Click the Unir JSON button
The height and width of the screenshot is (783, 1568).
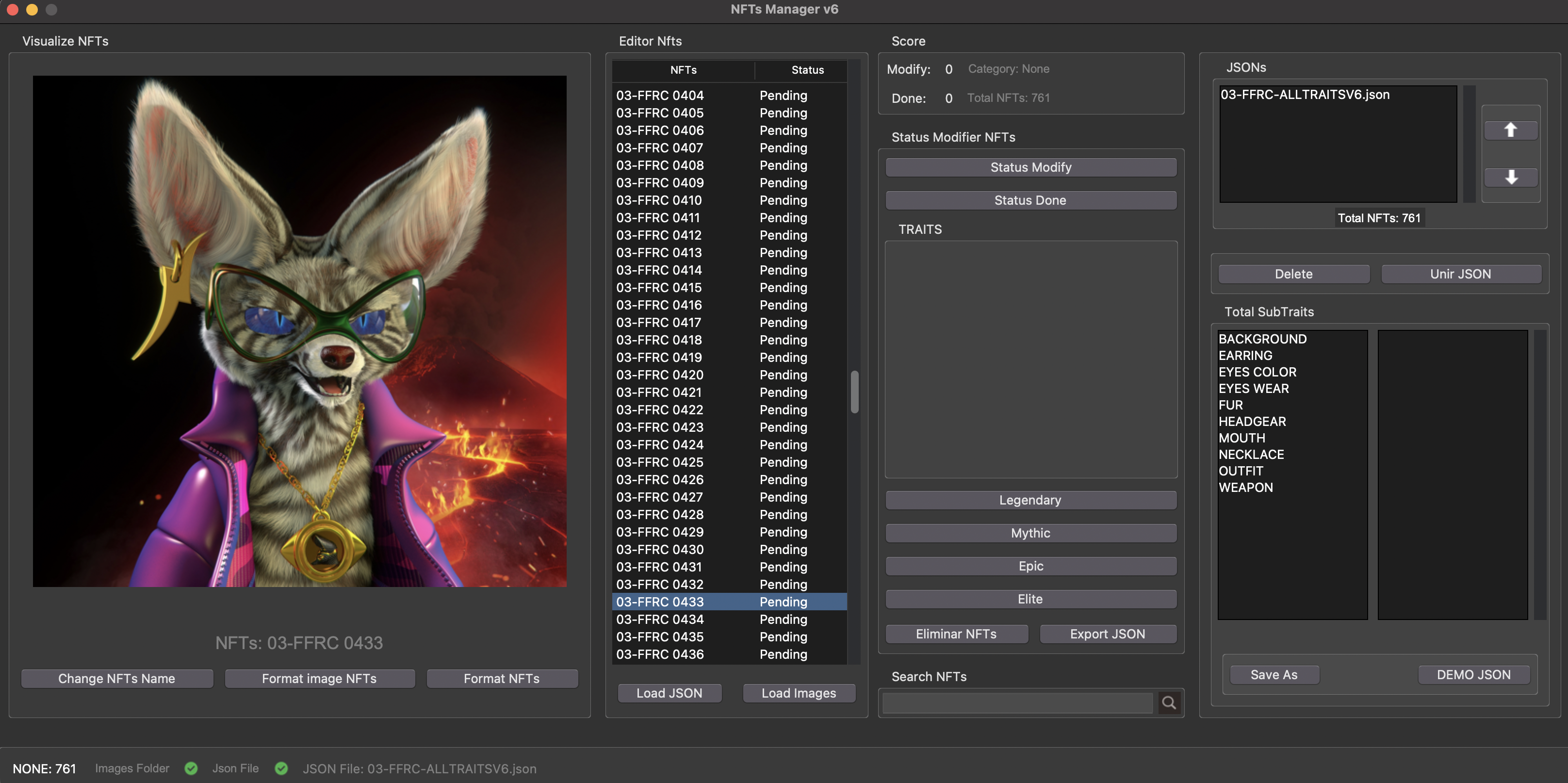coord(1460,274)
